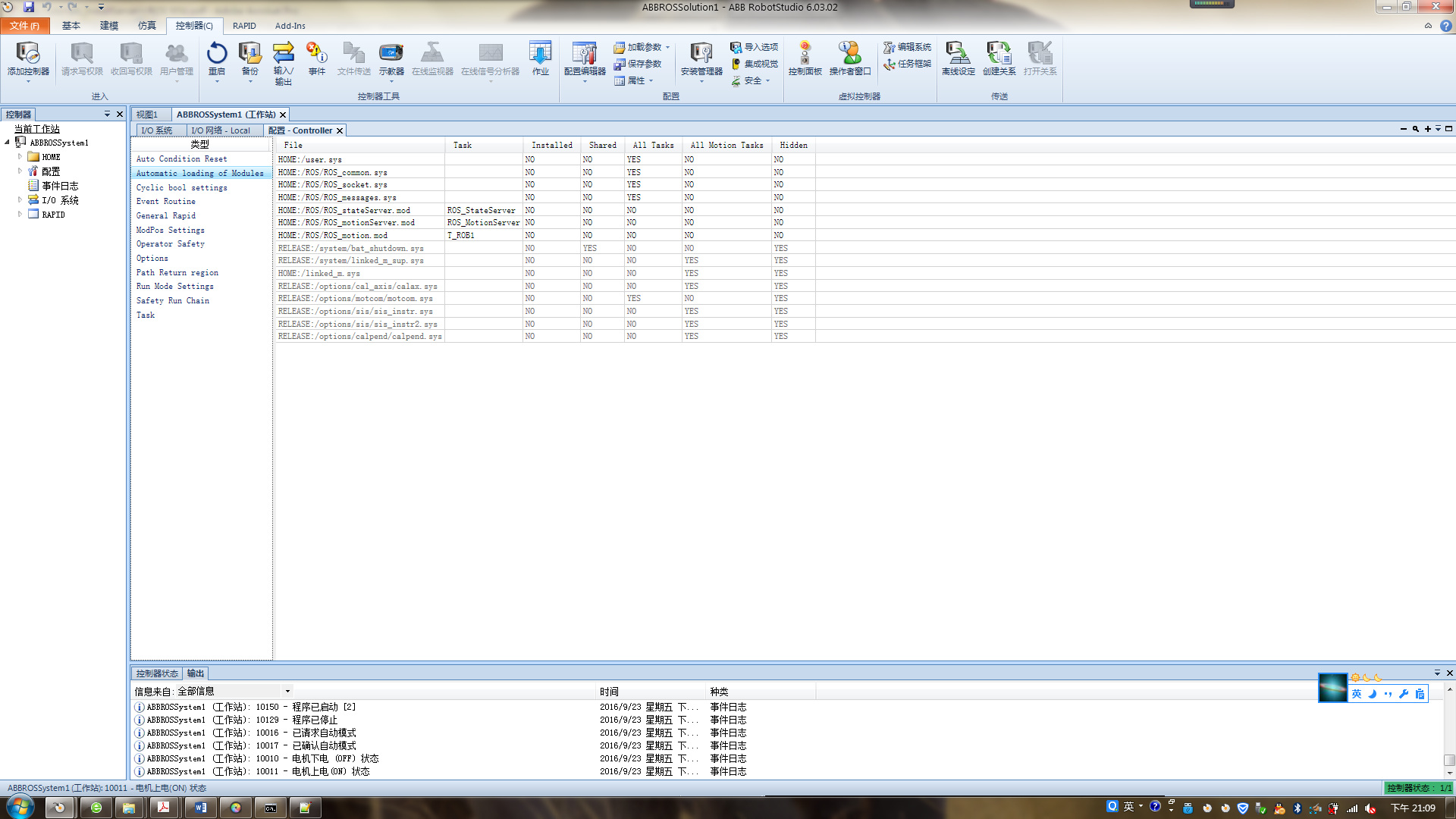Open the 示教器 (FlexPendant) tool

[391, 59]
